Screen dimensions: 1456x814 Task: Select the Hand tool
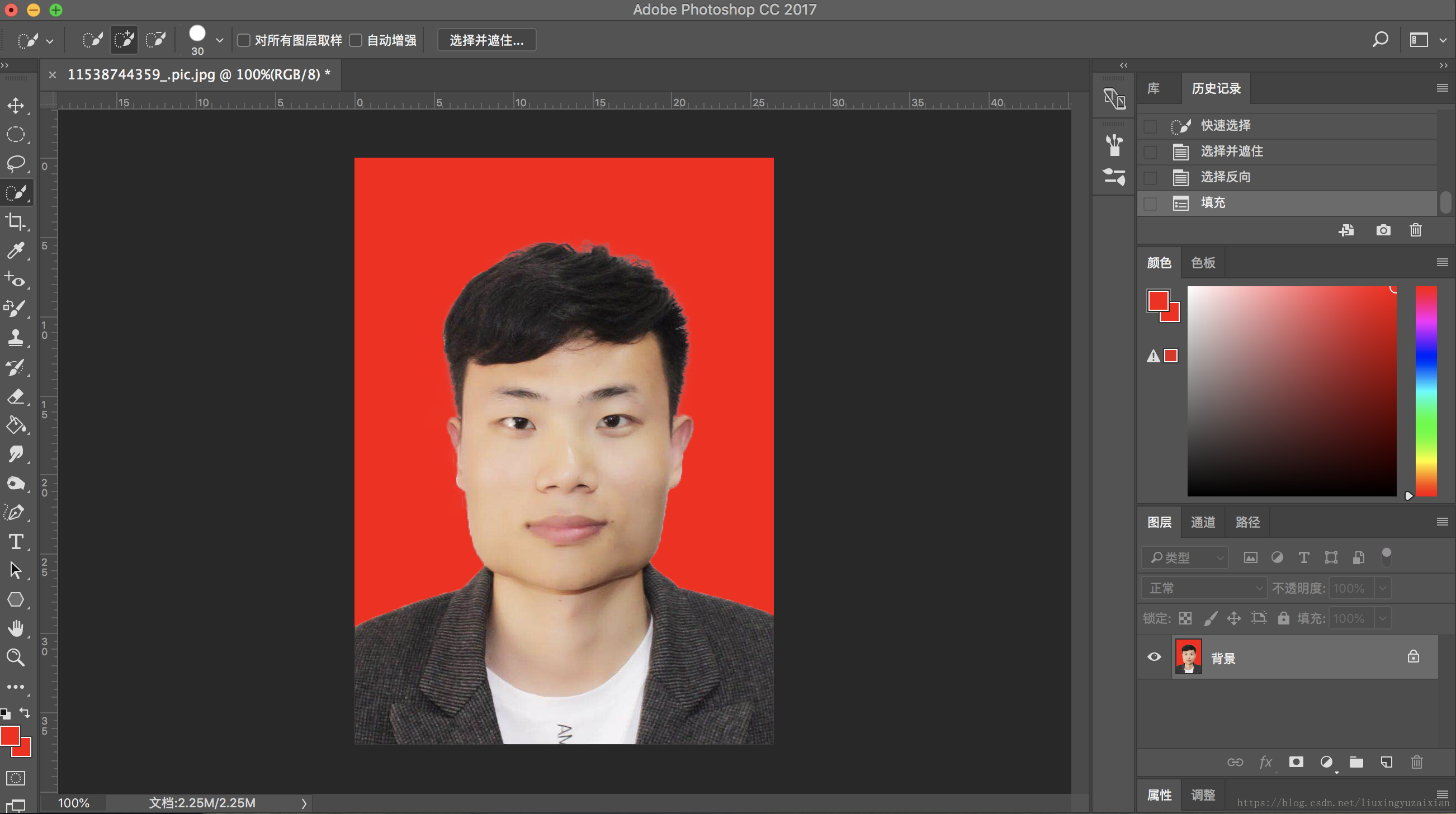pos(15,628)
